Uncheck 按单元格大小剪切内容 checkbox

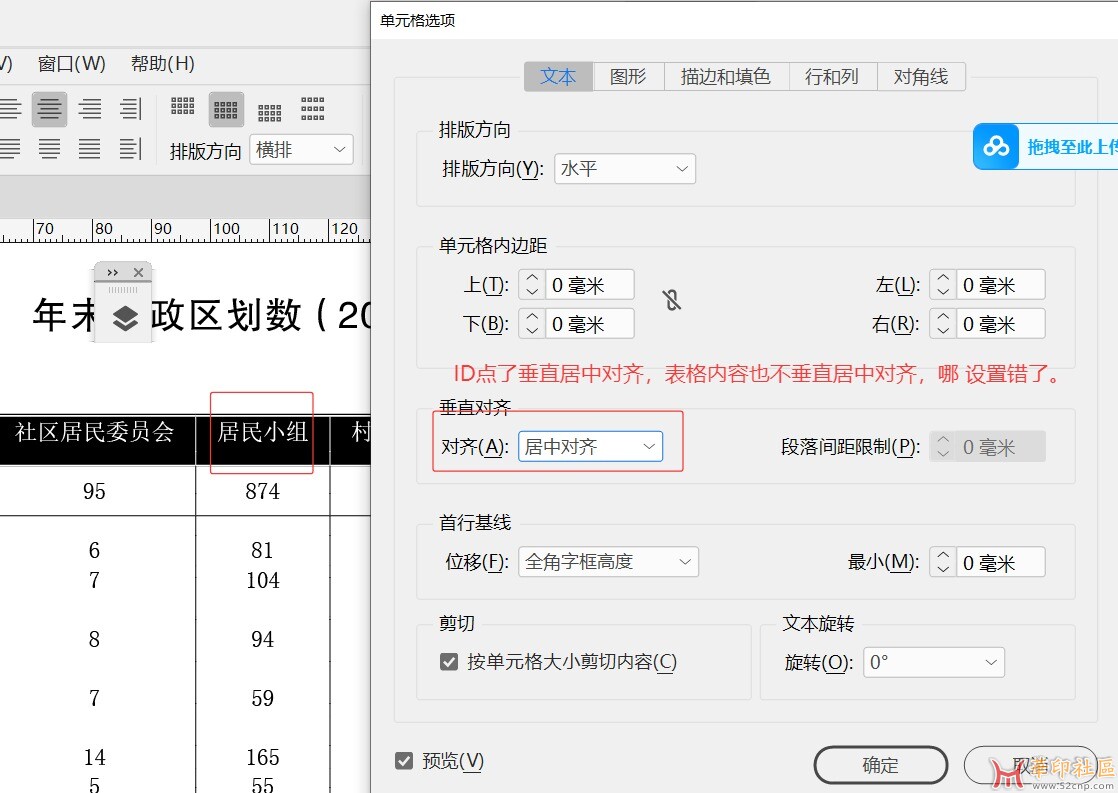coord(449,662)
